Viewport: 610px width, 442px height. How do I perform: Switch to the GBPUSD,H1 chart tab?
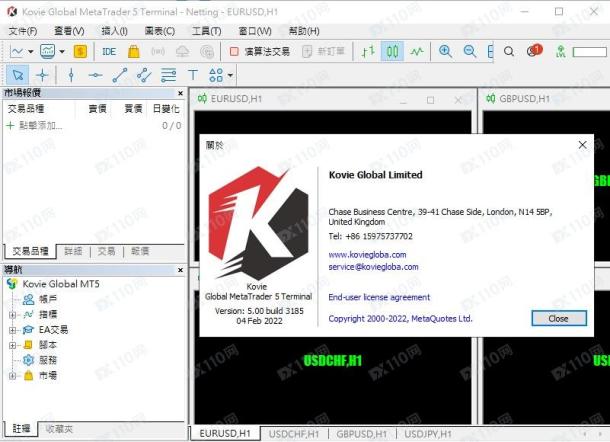pos(362,434)
